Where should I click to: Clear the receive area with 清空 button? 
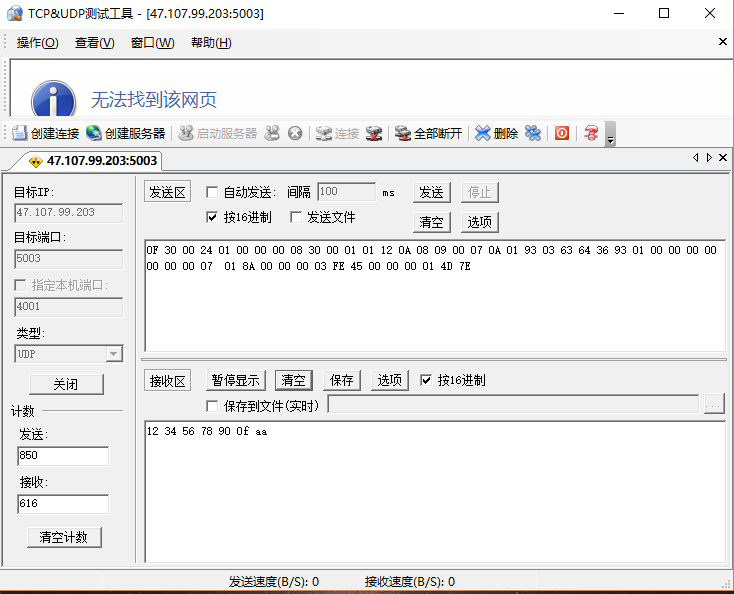[294, 380]
